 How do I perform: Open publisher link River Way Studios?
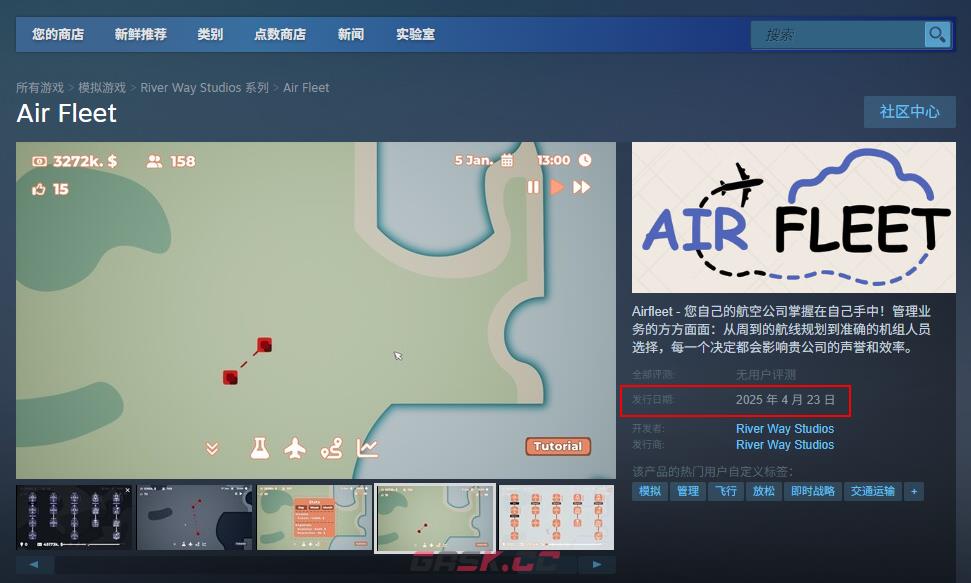pyautogui.click(x=785, y=445)
